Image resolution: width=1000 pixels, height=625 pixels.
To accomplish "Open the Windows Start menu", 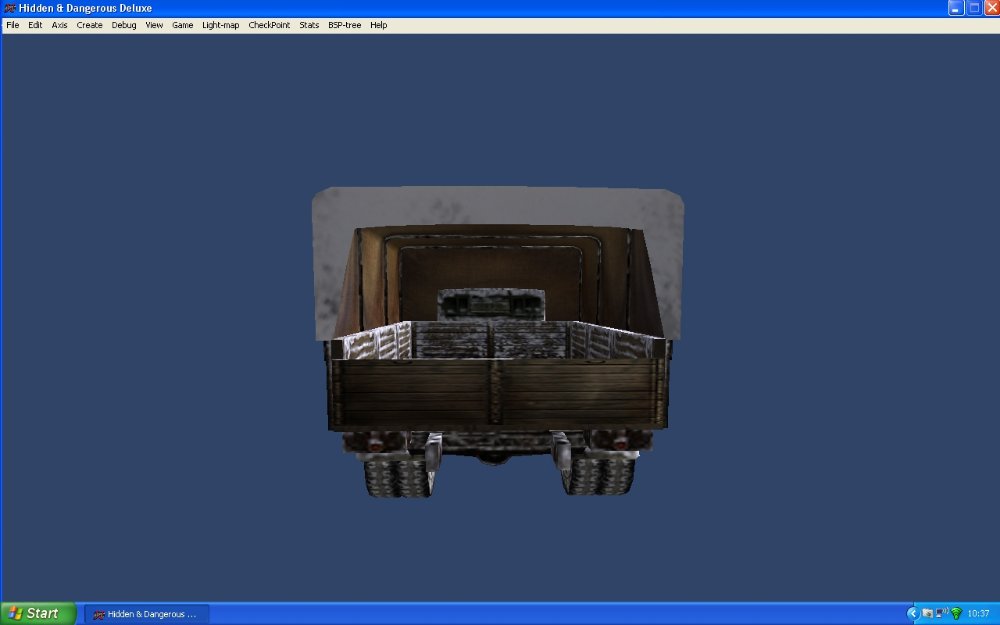I will point(38,614).
